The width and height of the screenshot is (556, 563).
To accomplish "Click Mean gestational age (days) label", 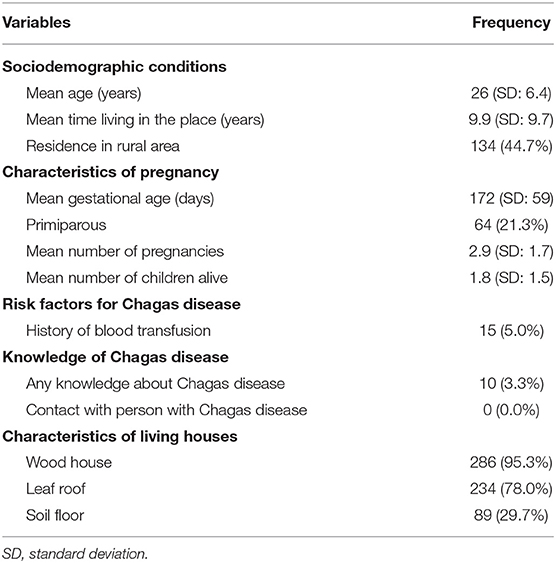I will pos(120,199).
